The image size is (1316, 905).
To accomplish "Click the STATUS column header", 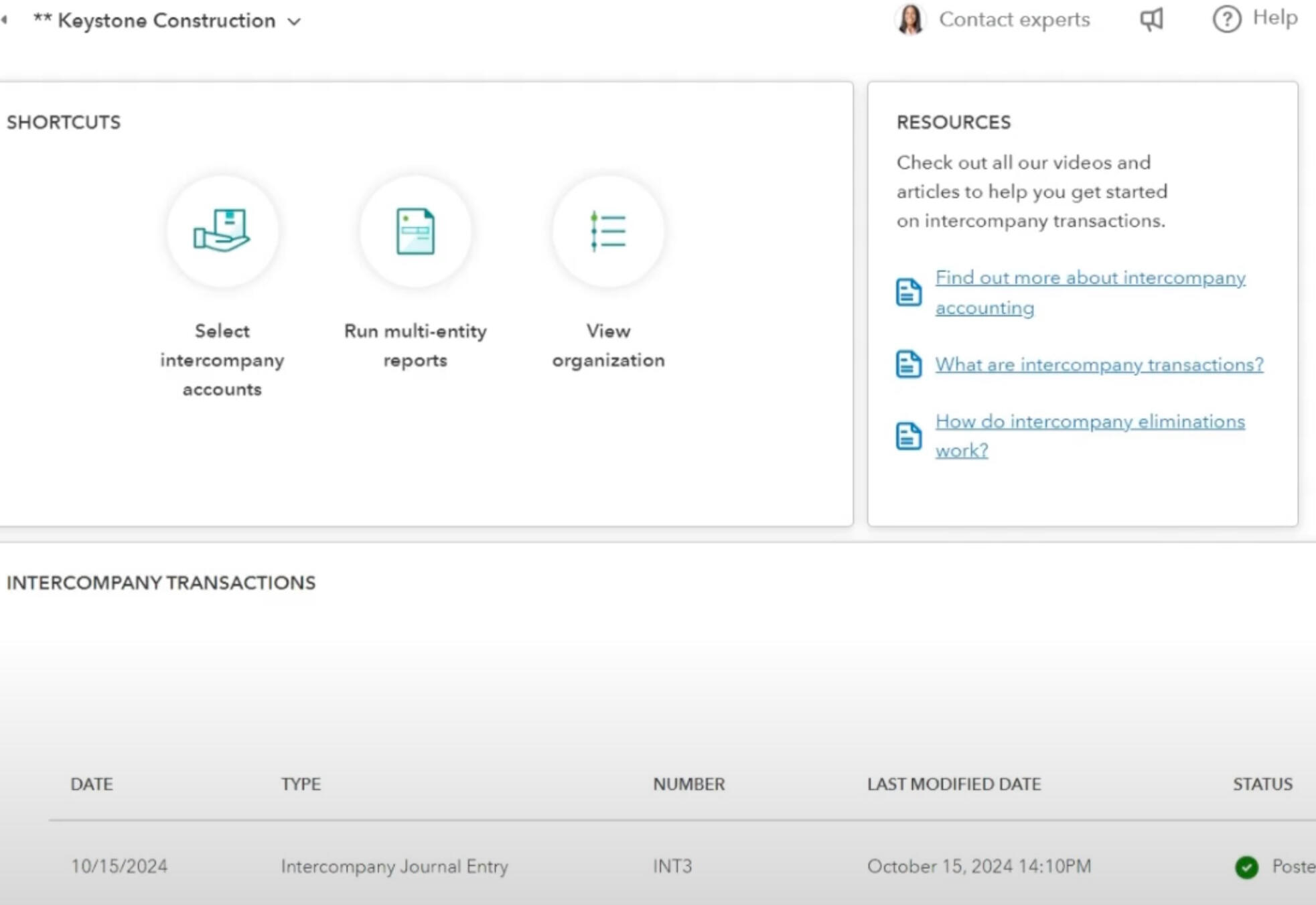I will pyautogui.click(x=1262, y=784).
